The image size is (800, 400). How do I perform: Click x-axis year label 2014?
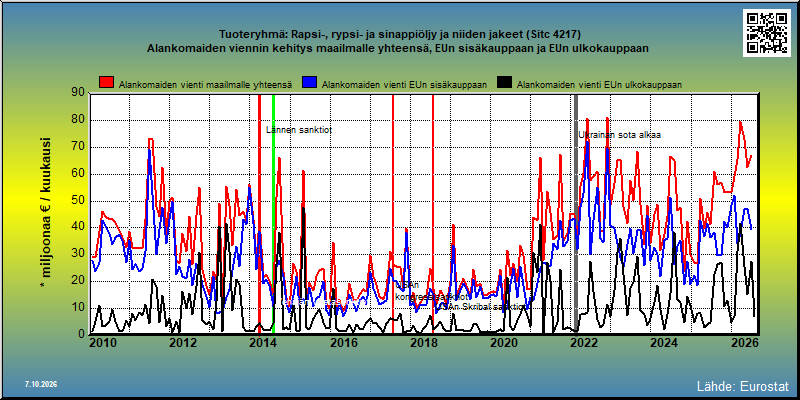[x=263, y=343]
